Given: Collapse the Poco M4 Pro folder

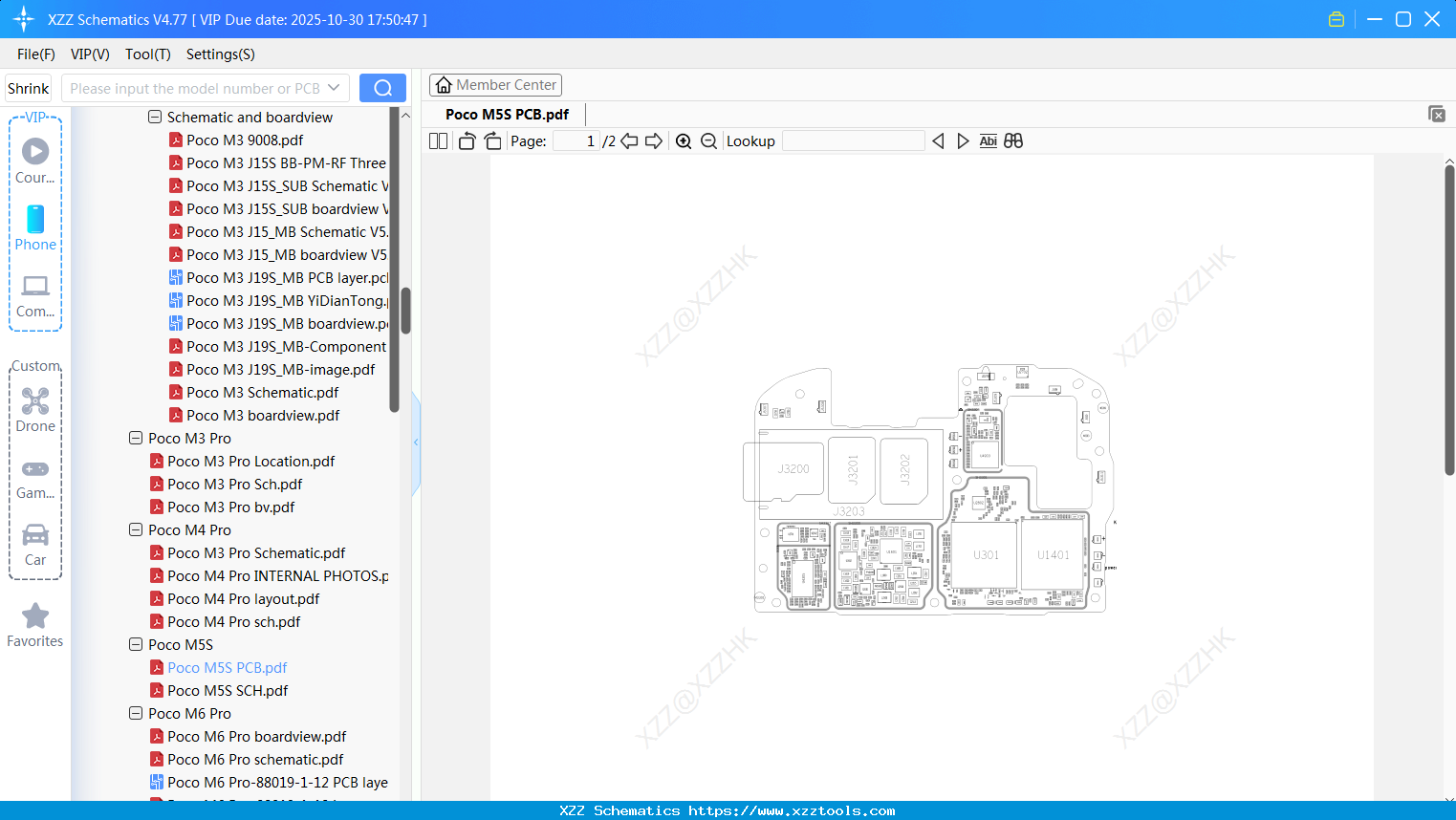Looking at the screenshot, I should click(136, 529).
